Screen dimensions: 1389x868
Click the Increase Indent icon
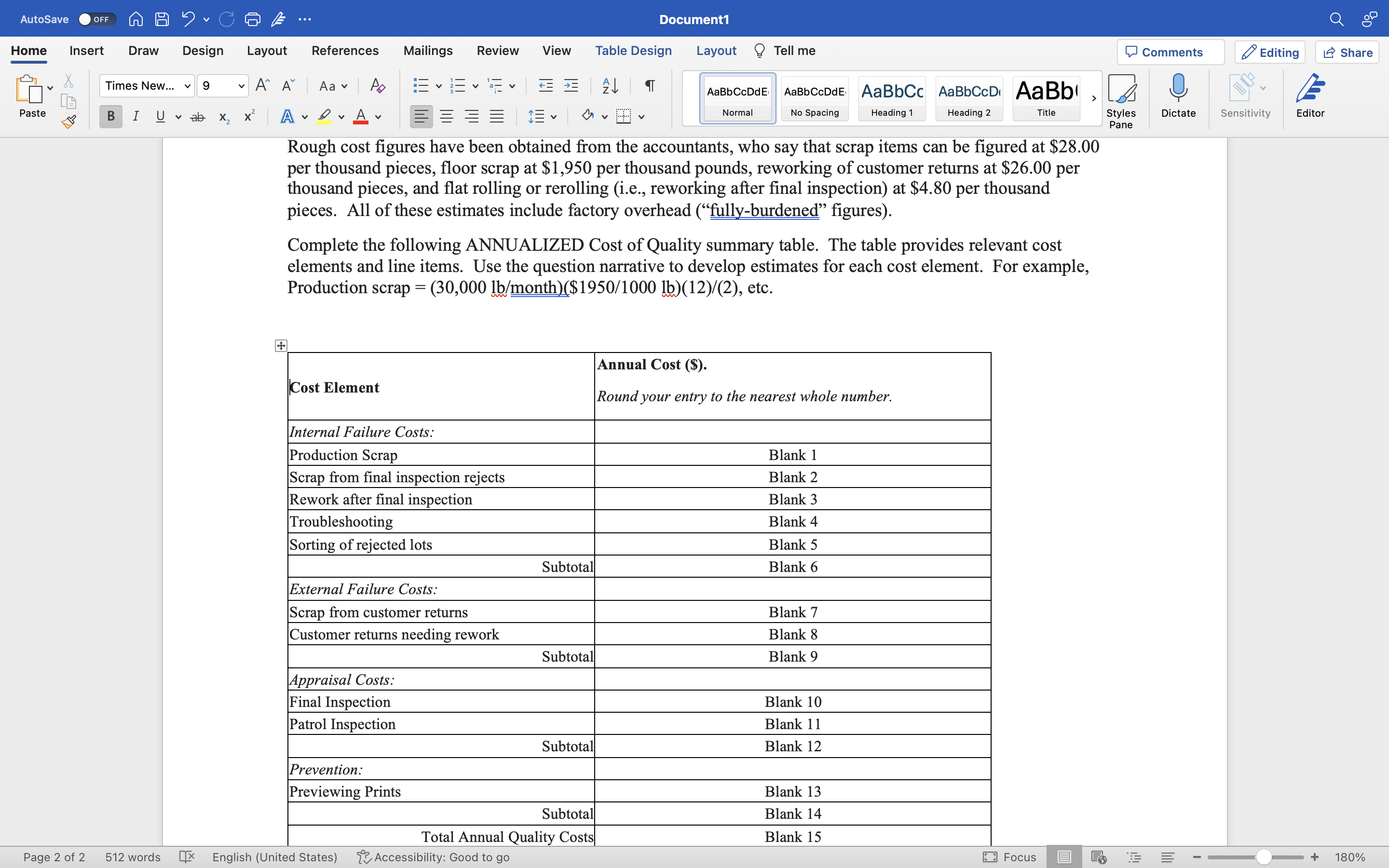(571, 86)
